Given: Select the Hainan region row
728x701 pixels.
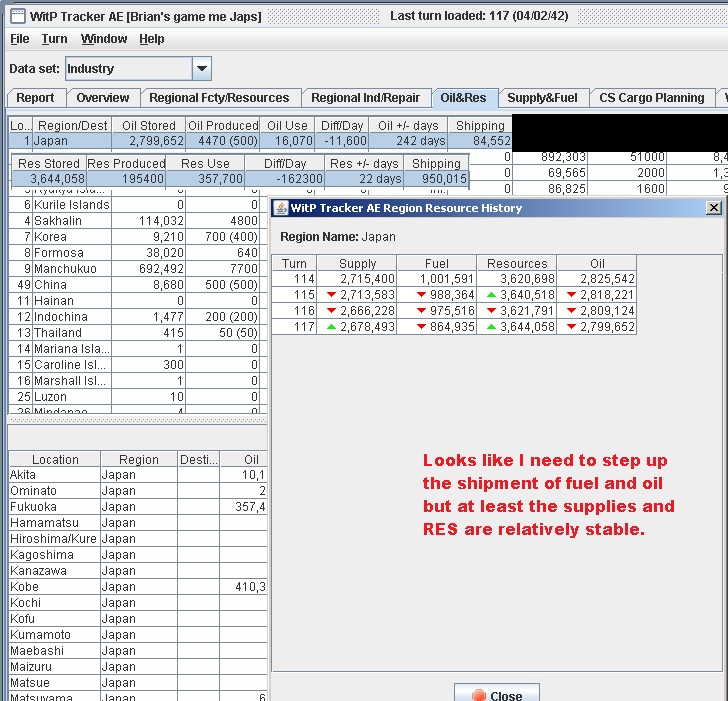Looking at the screenshot, I should pyautogui.click(x=138, y=301).
